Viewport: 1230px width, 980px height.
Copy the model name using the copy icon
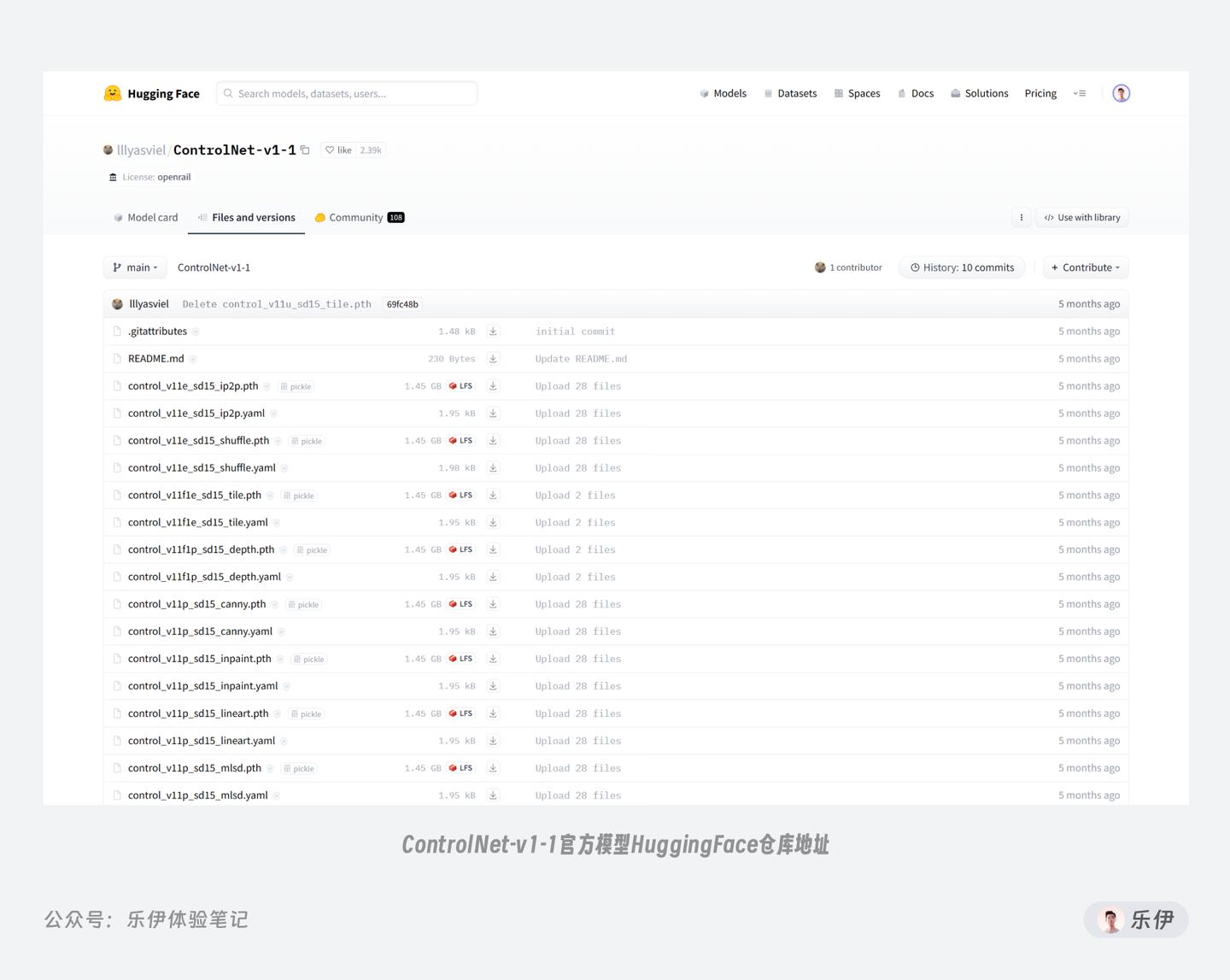tap(305, 150)
